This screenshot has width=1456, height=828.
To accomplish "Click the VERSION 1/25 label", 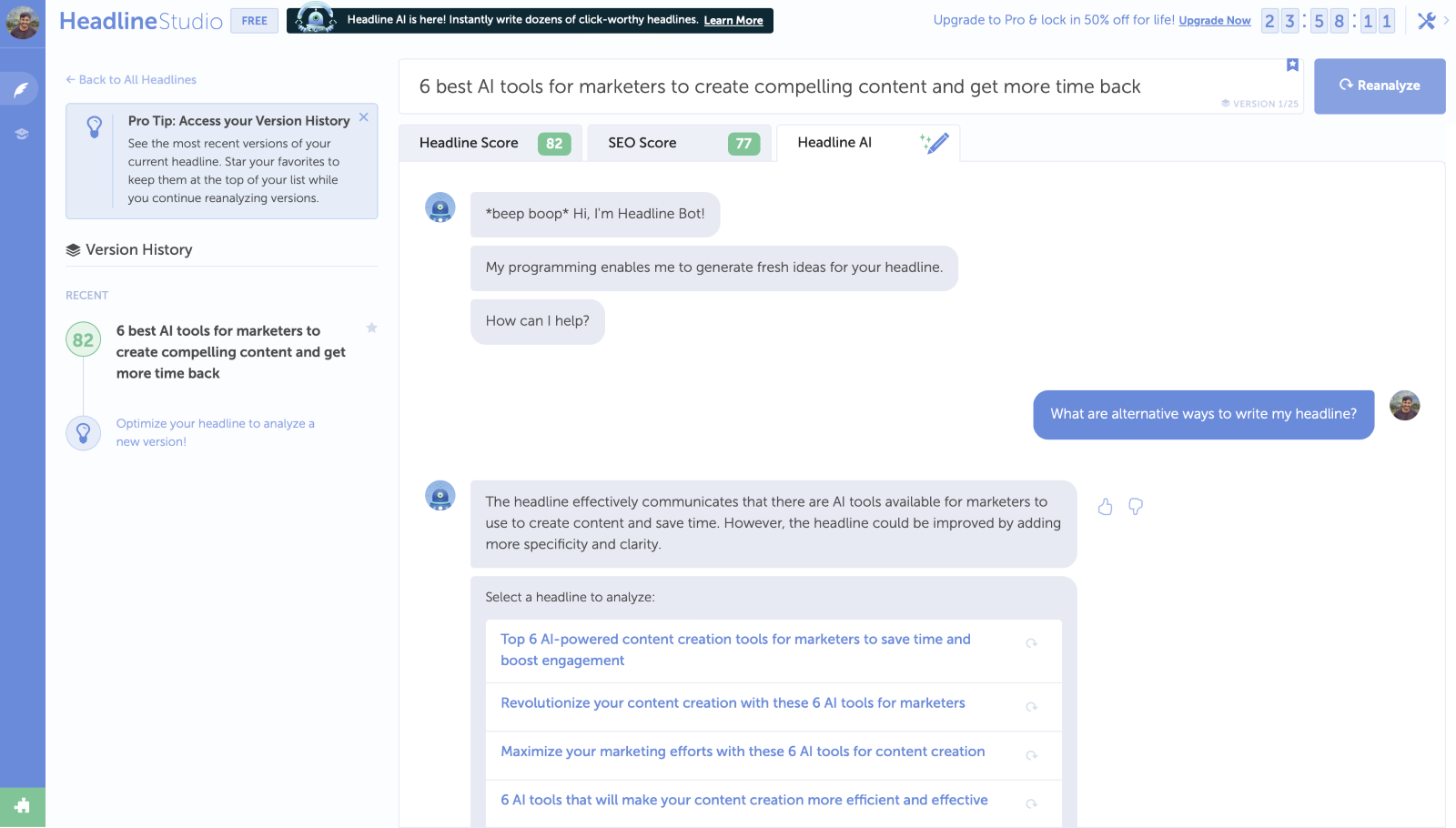I will 1259,104.
